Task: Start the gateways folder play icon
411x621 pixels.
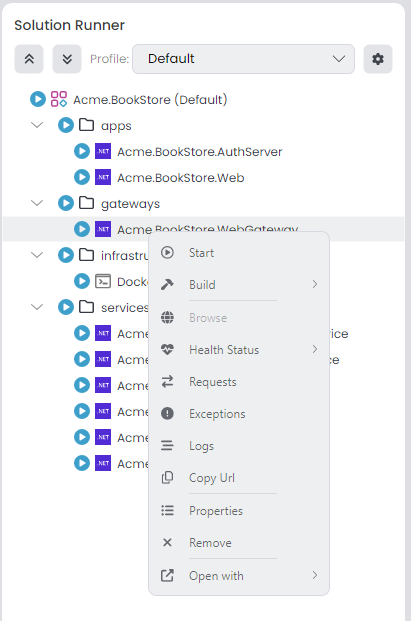Action: tap(66, 203)
